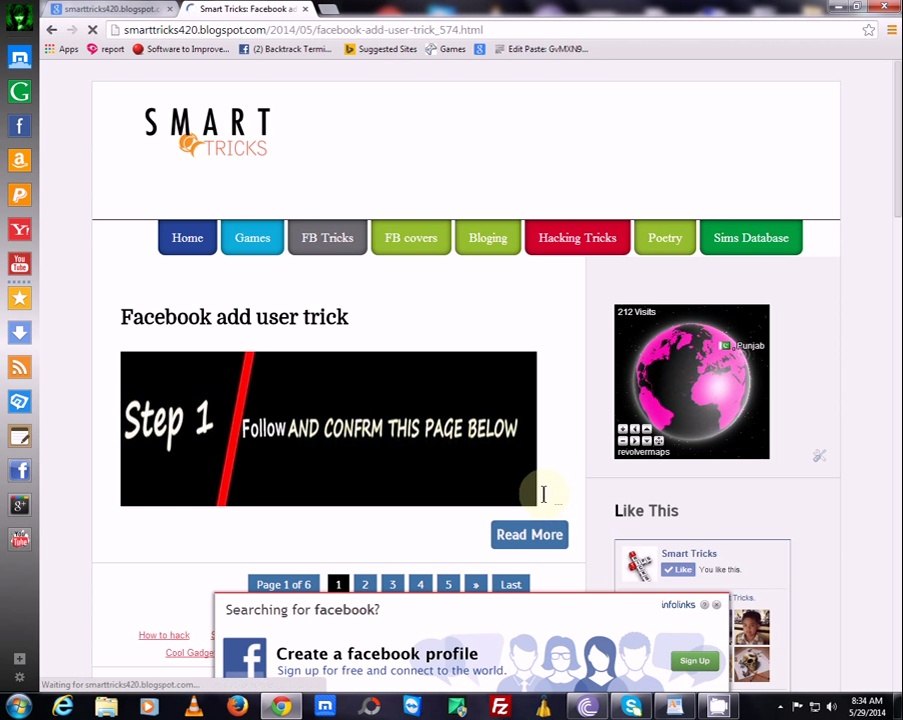
Task: Open the Yahoo shortcut in sidebar
Action: click(x=20, y=229)
